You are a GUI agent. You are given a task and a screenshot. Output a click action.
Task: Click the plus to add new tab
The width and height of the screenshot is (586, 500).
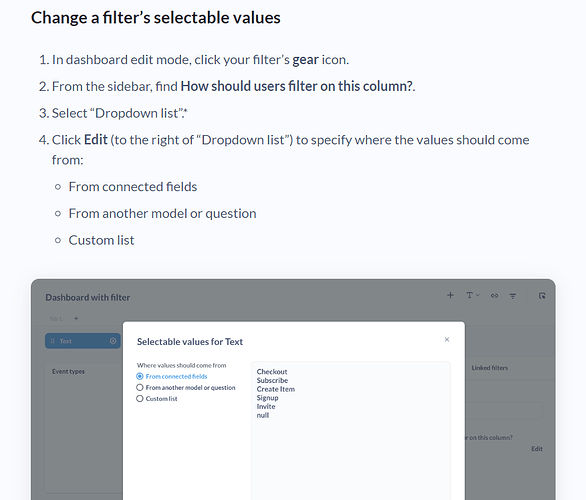click(x=76, y=318)
